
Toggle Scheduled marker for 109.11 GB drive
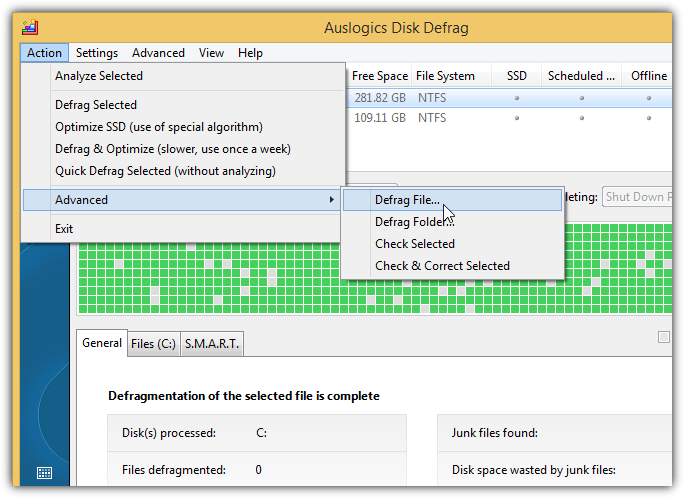[582, 118]
